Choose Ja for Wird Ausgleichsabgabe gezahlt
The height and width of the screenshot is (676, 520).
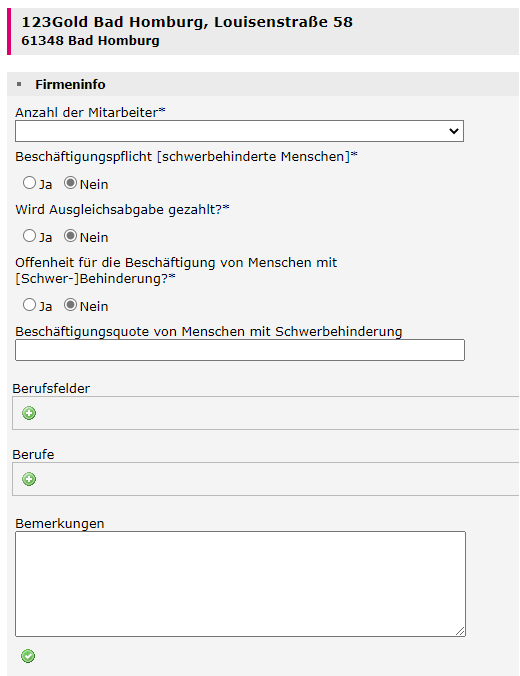(x=29, y=236)
